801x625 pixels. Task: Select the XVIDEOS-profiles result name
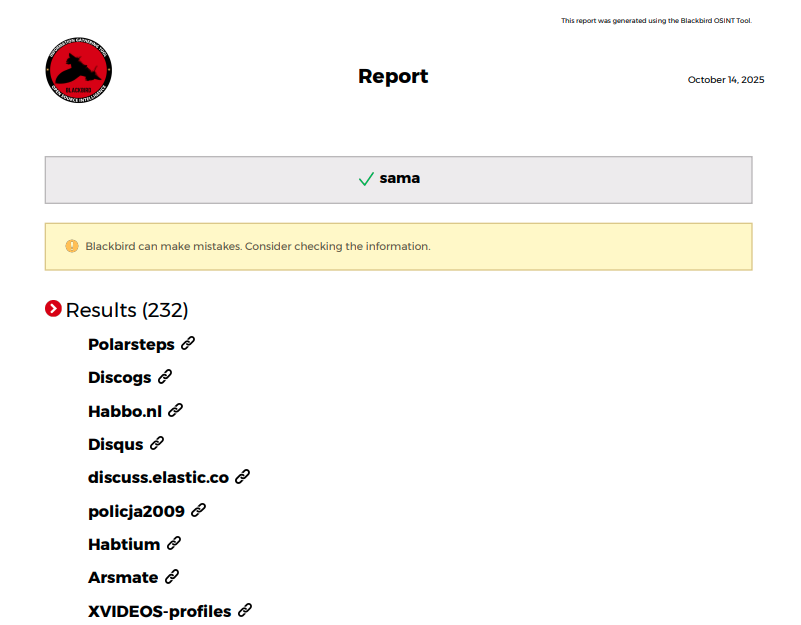(159, 612)
